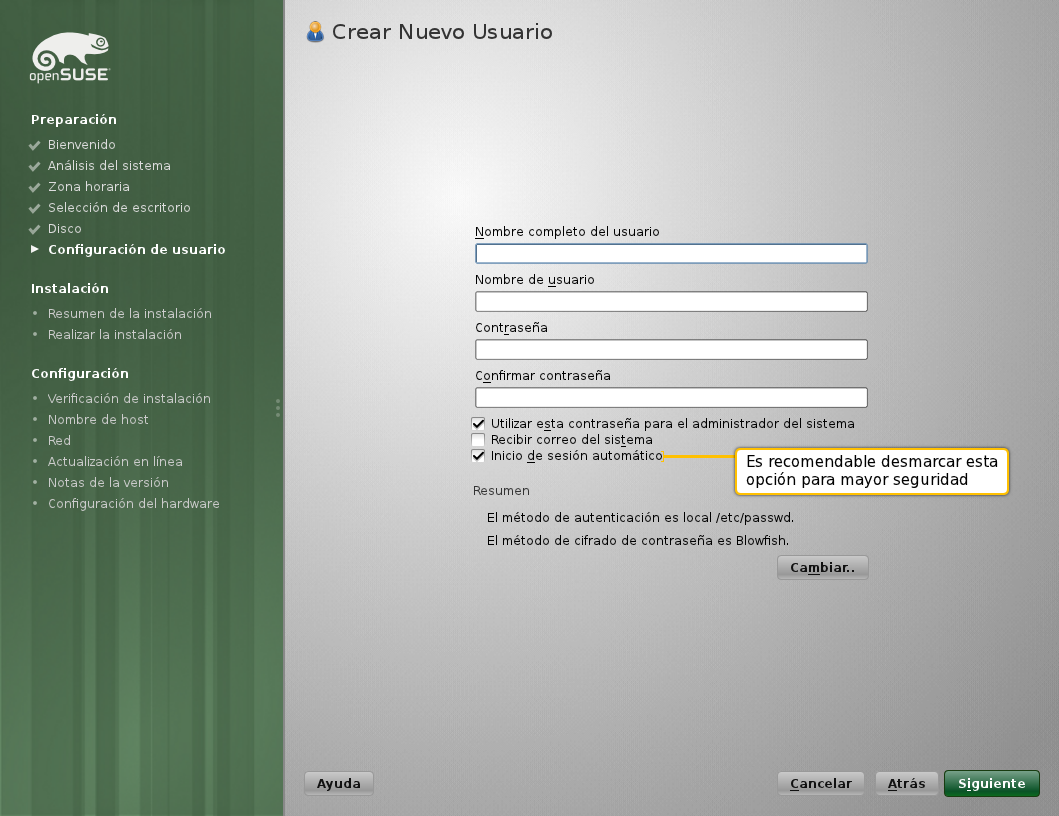Select Resumen de la instalación step
1059x816 pixels.
click(x=129, y=313)
